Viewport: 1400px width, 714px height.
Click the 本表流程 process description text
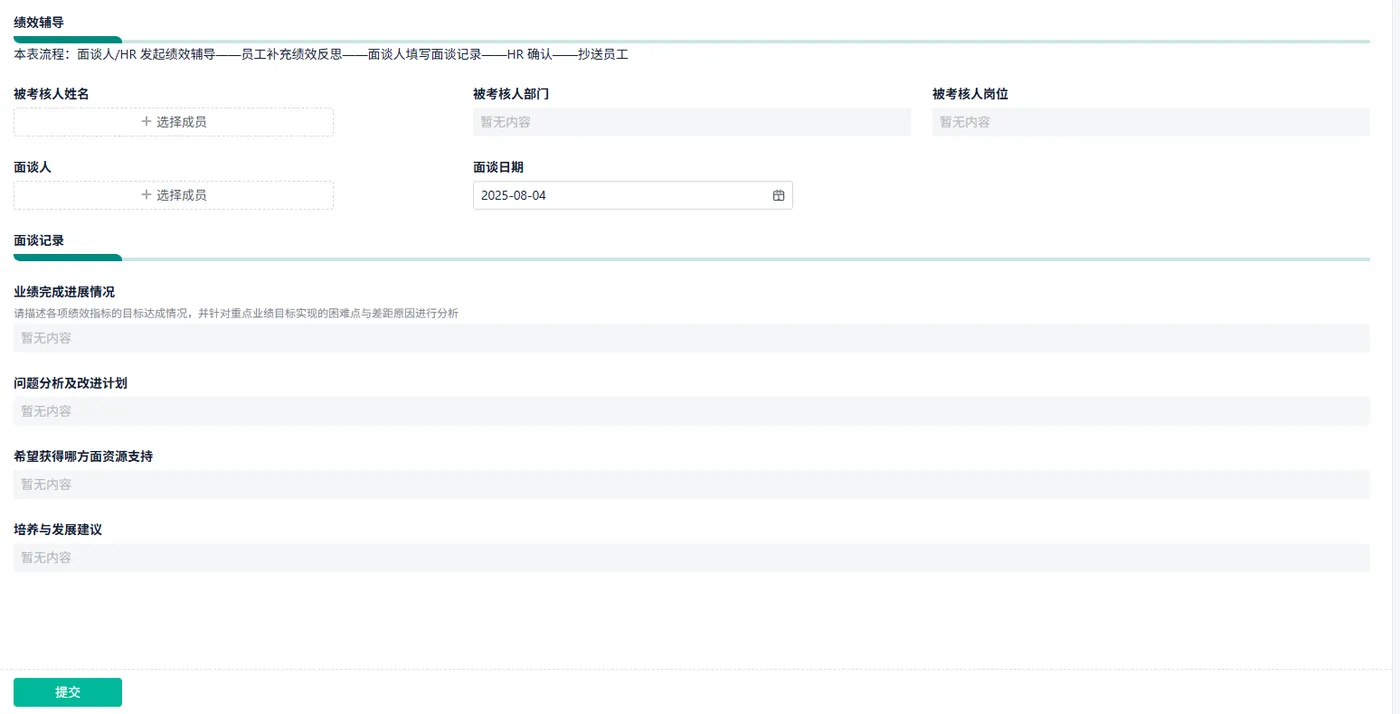click(321, 54)
